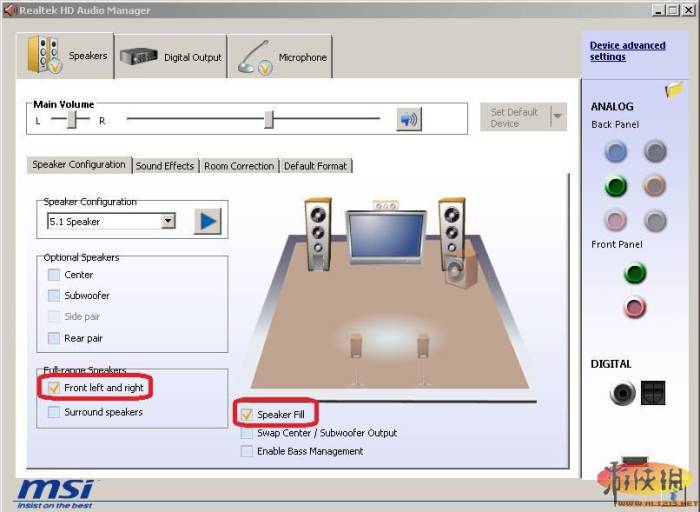Play the speaker test with the blue arrow
Viewport: 700px width, 512px height.
tap(208, 221)
